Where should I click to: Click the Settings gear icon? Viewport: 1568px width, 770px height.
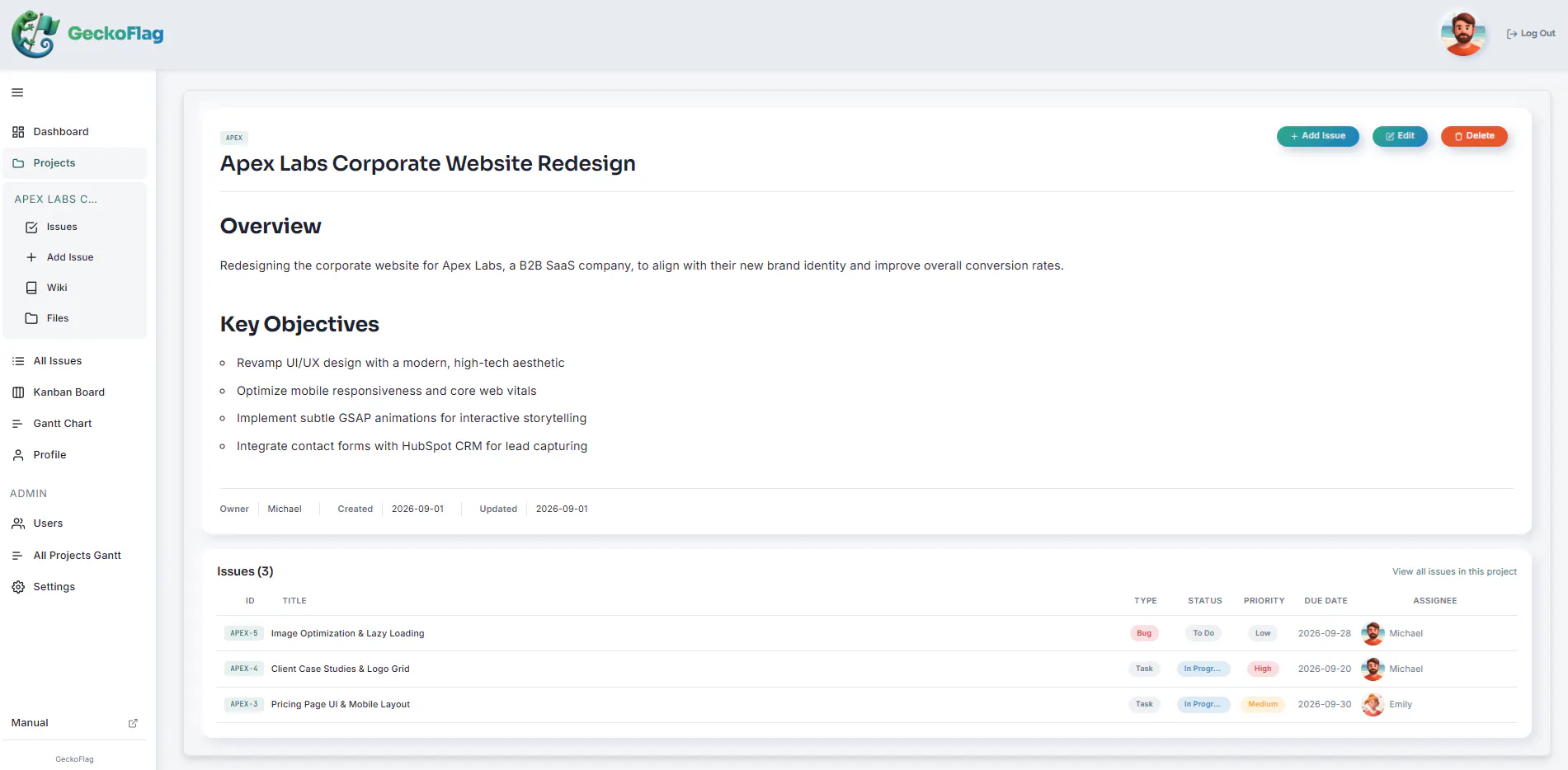coord(18,587)
